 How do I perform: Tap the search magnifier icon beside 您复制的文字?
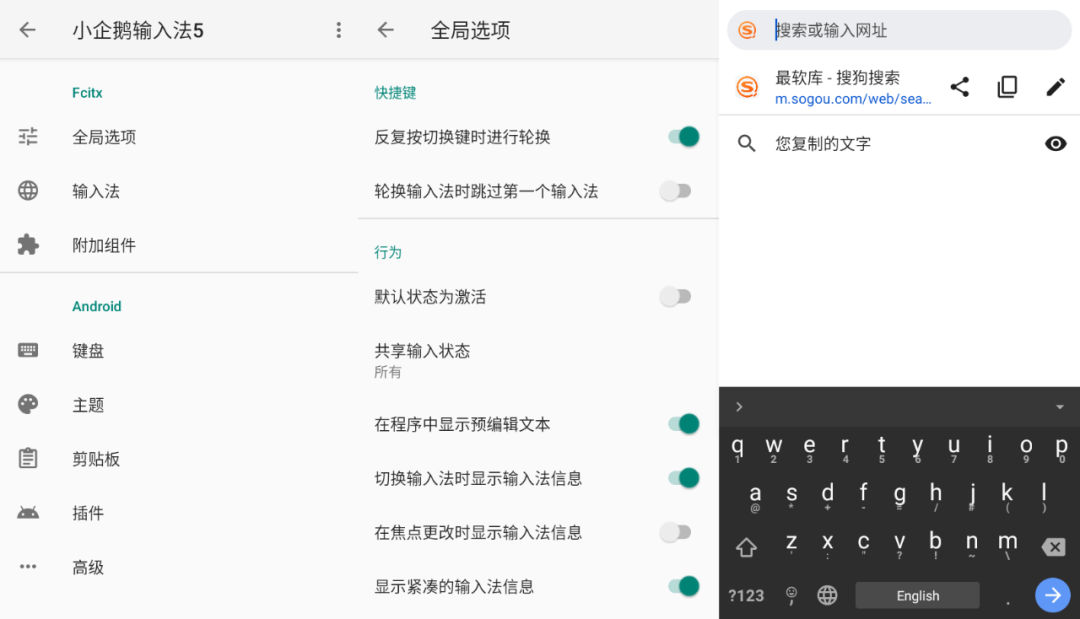click(747, 143)
